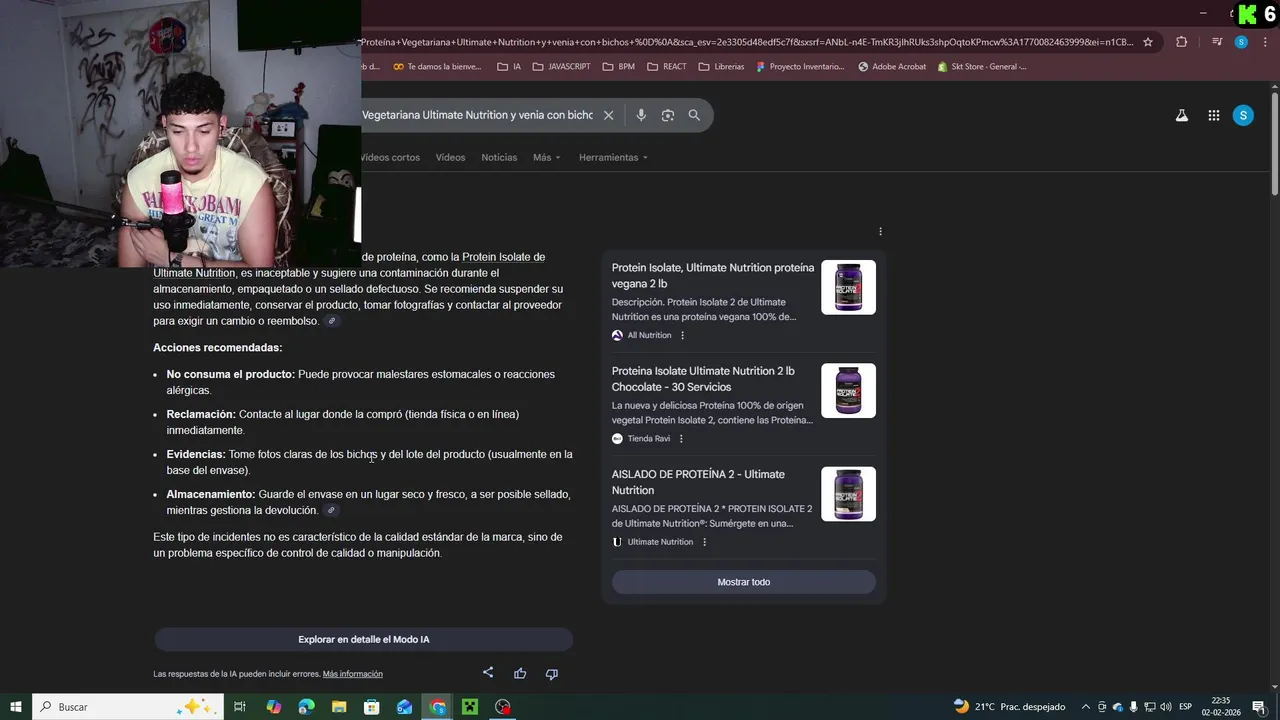Open the 'JAVASCRIPT' bookmarks folder
1280x720 pixels.
point(562,67)
